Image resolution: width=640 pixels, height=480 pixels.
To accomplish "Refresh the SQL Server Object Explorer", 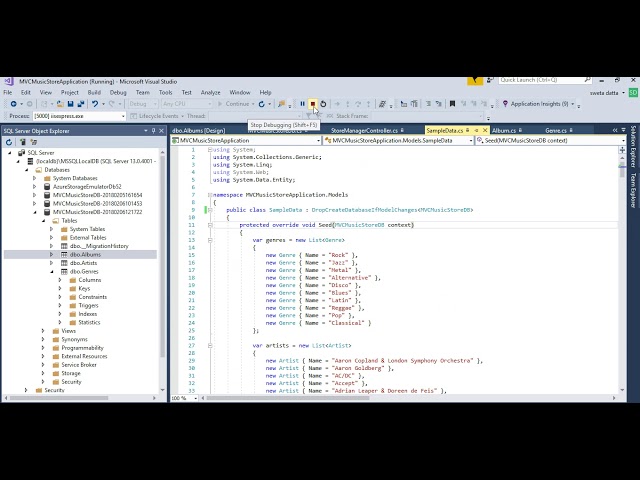I will click(x=11, y=141).
